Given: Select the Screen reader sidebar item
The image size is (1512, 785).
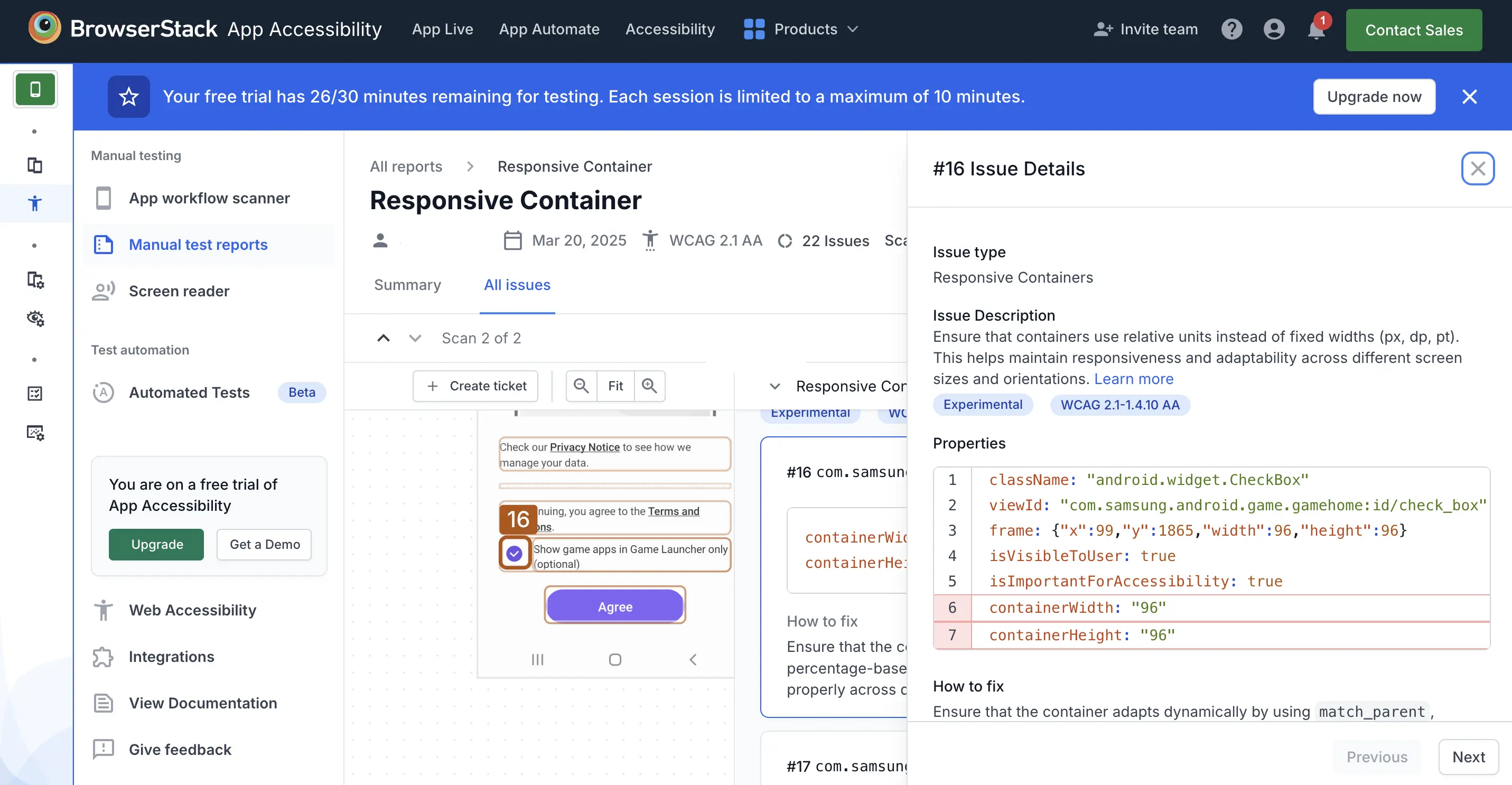Looking at the screenshot, I should 179,291.
